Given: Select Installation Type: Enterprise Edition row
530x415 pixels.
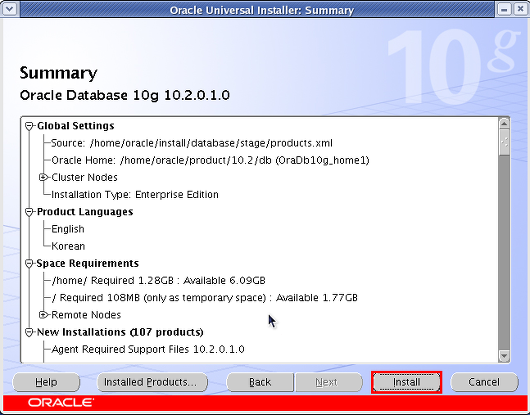Looking at the screenshot, I should (x=135, y=195).
